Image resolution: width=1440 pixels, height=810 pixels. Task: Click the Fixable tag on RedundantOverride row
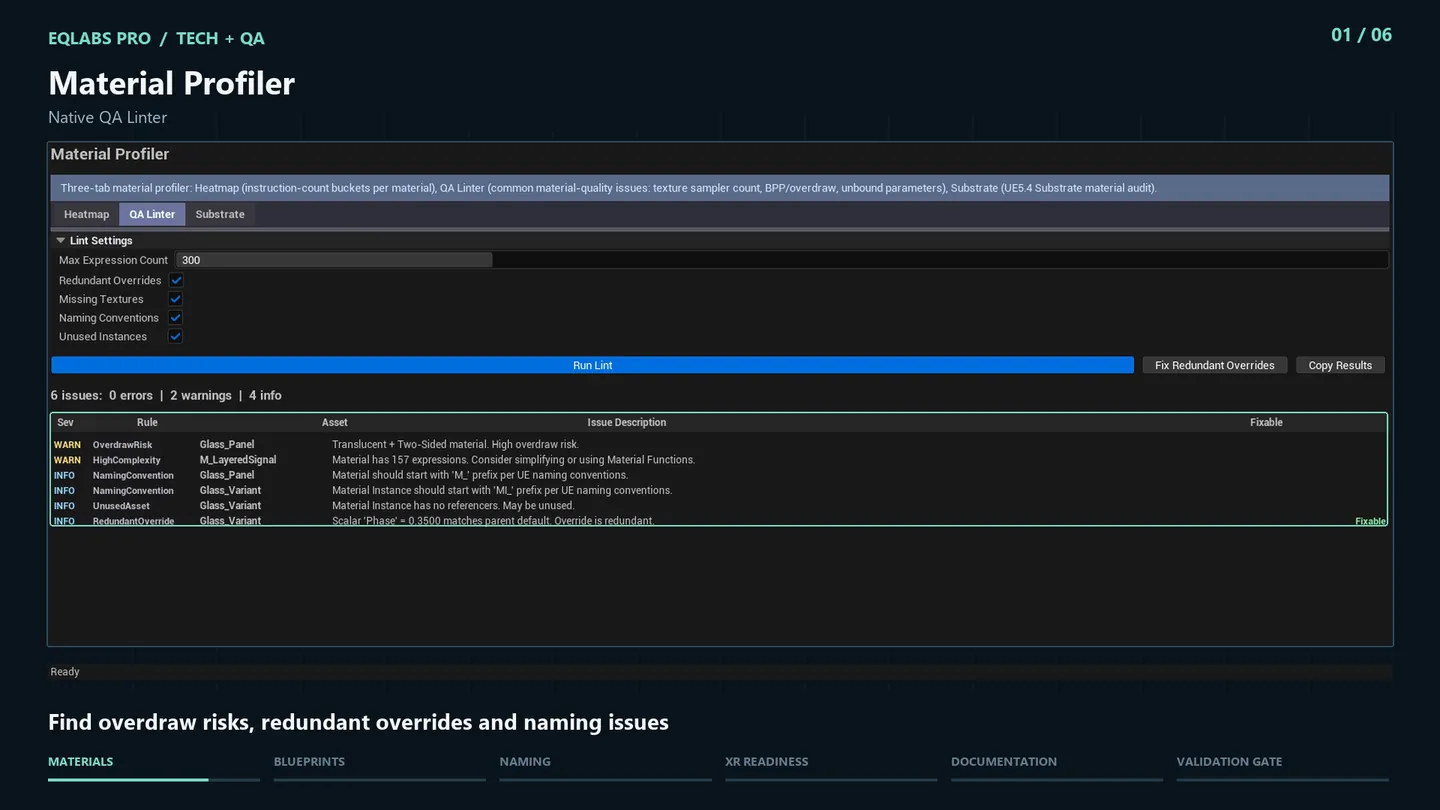1370,521
